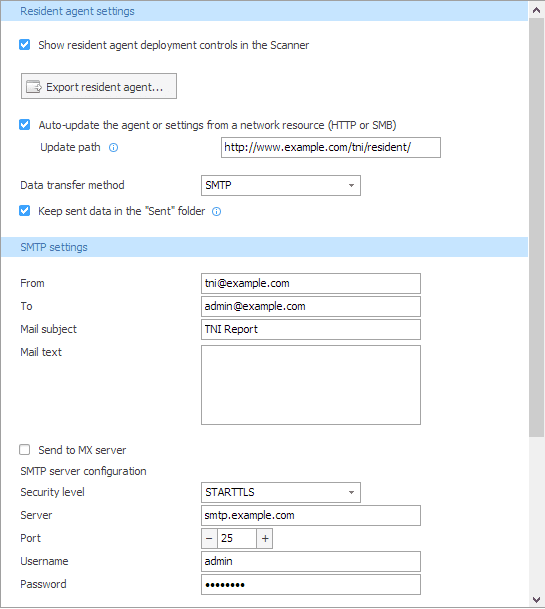Image resolution: width=545 pixels, height=609 pixels.
Task: Click into the Update path URL field
Action: (x=331, y=148)
